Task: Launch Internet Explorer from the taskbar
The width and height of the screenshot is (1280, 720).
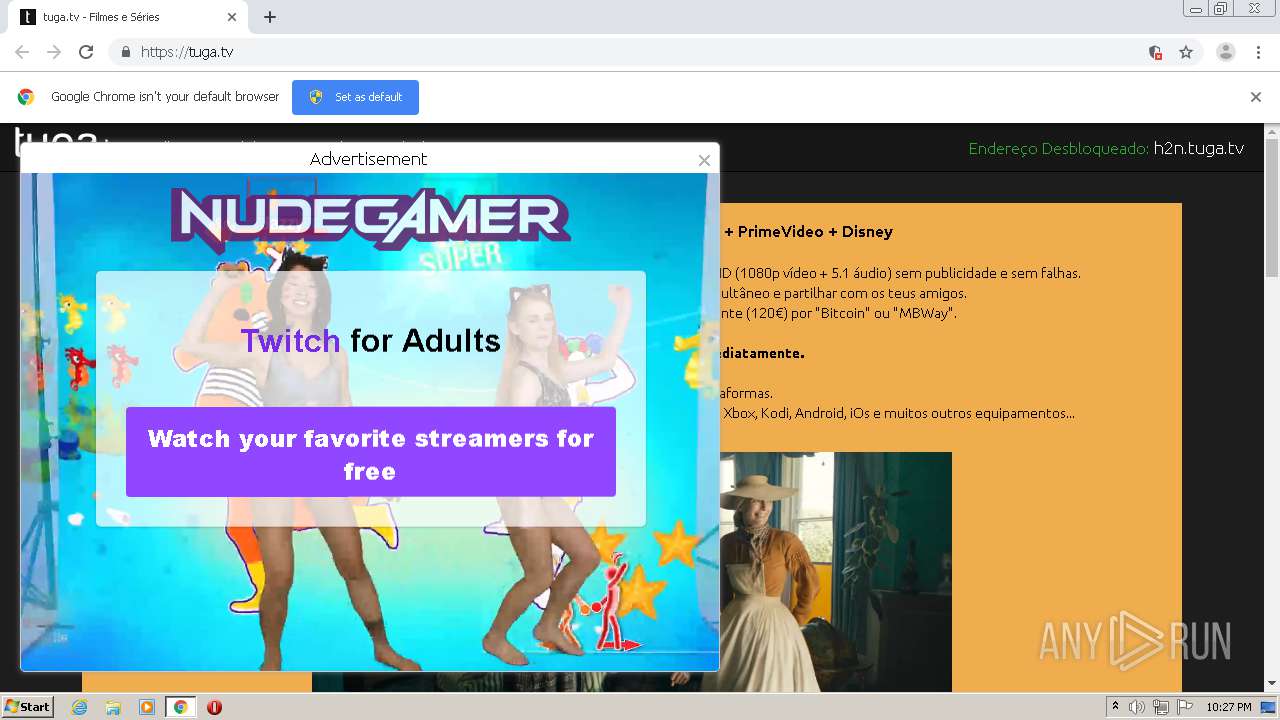Action: pyautogui.click(x=79, y=707)
